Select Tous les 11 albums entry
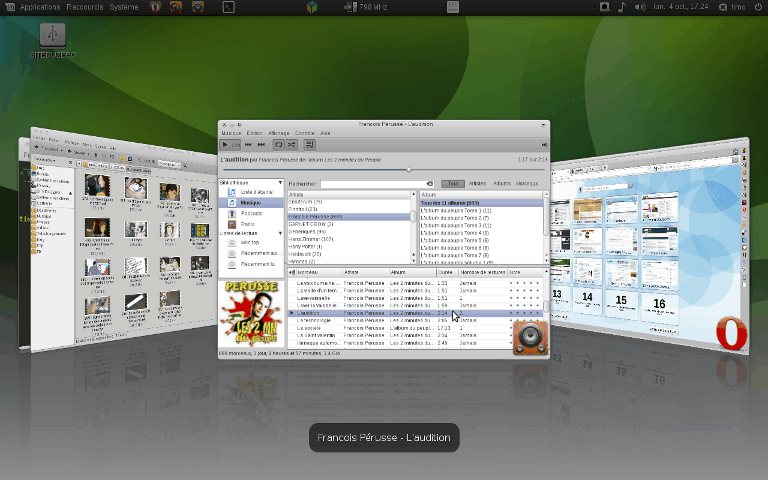Screen dimensions: 768x480 click(x=481, y=203)
